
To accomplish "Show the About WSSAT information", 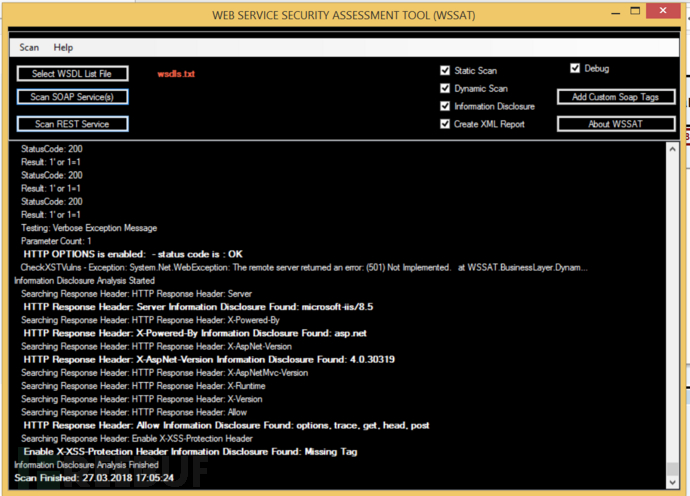I will pyautogui.click(x=616, y=124).
